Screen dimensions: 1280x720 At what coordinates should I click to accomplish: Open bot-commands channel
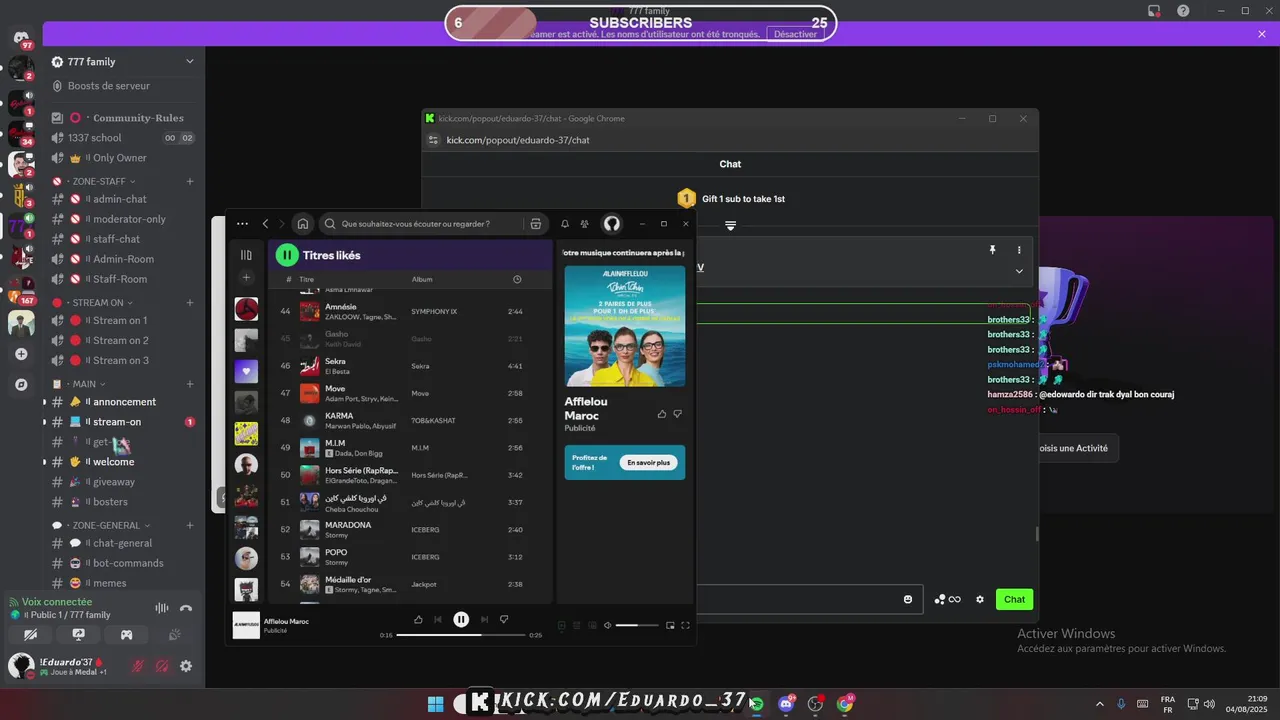(122, 563)
